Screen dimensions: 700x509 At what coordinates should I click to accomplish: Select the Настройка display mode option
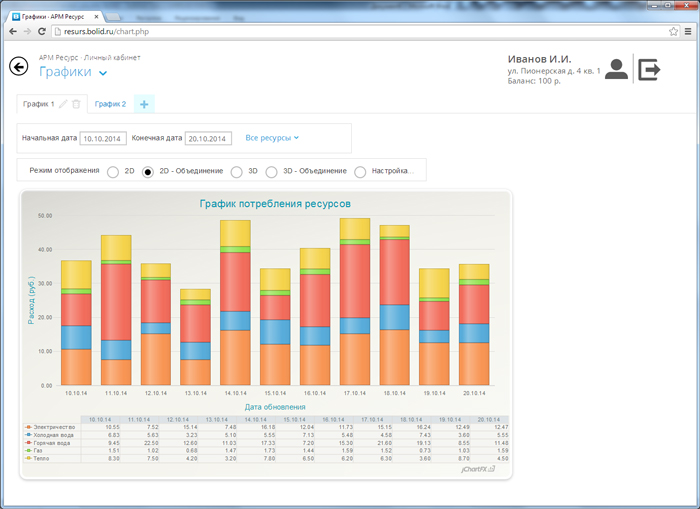tap(361, 172)
